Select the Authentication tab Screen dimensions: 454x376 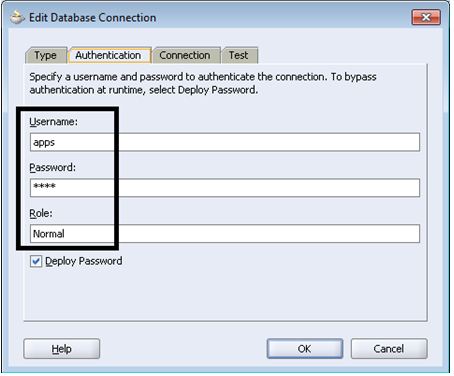coord(109,55)
